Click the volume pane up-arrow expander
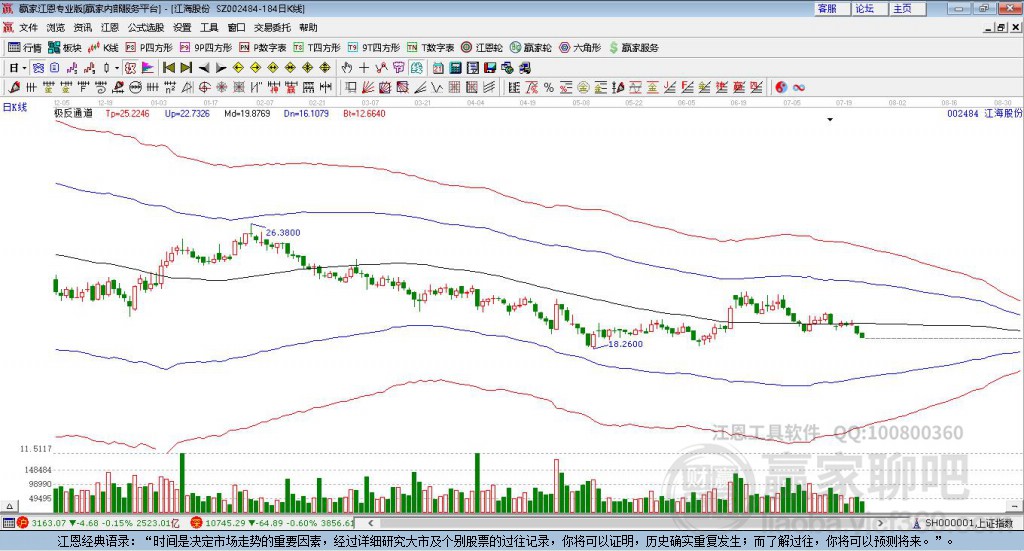 click(x=9, y=506)
